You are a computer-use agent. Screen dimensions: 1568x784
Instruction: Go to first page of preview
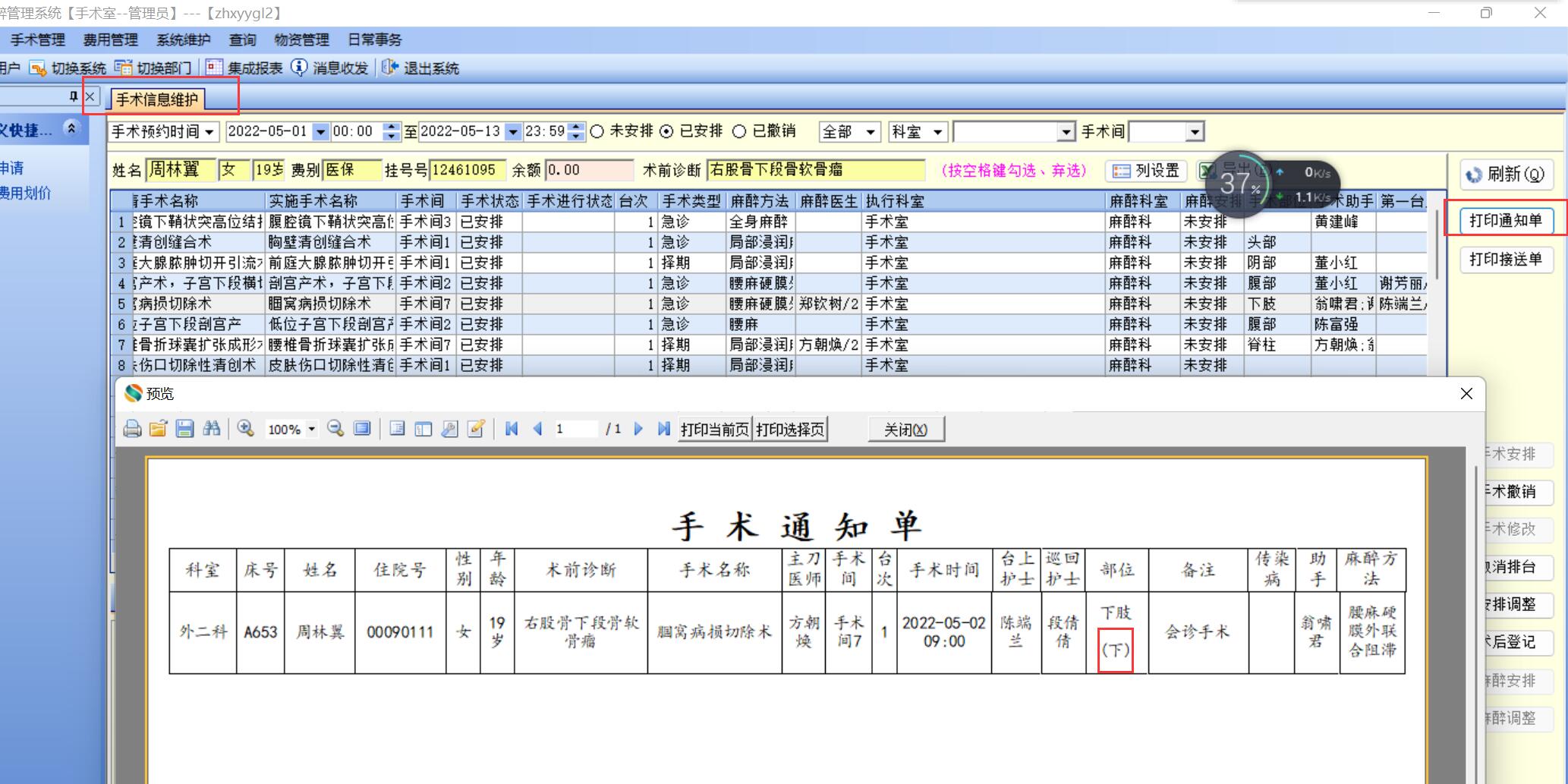click(512, 429)
